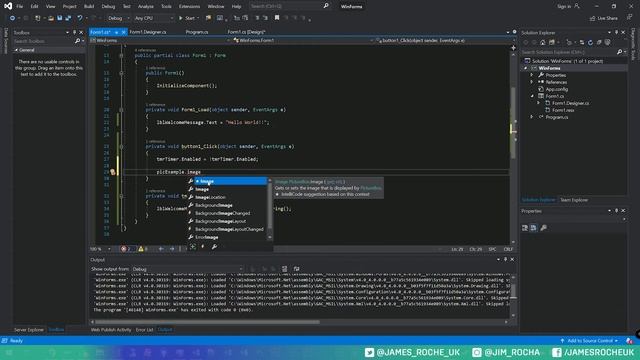Viewport: 640px width, 360px height.
Task: Click the Navigate Backward toolbar icon
Action: (x=12, y=18)
